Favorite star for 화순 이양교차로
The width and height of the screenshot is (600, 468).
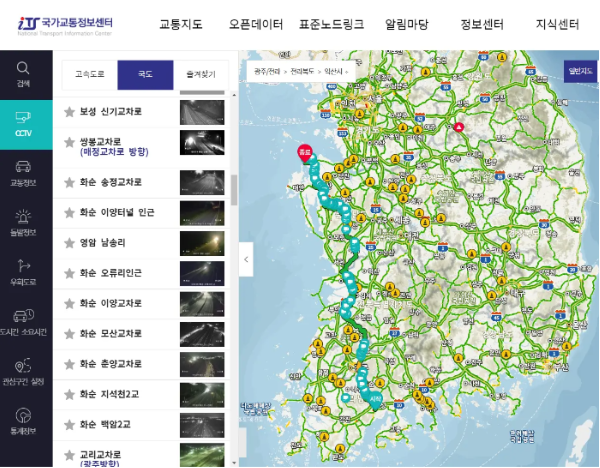[69, 304]
